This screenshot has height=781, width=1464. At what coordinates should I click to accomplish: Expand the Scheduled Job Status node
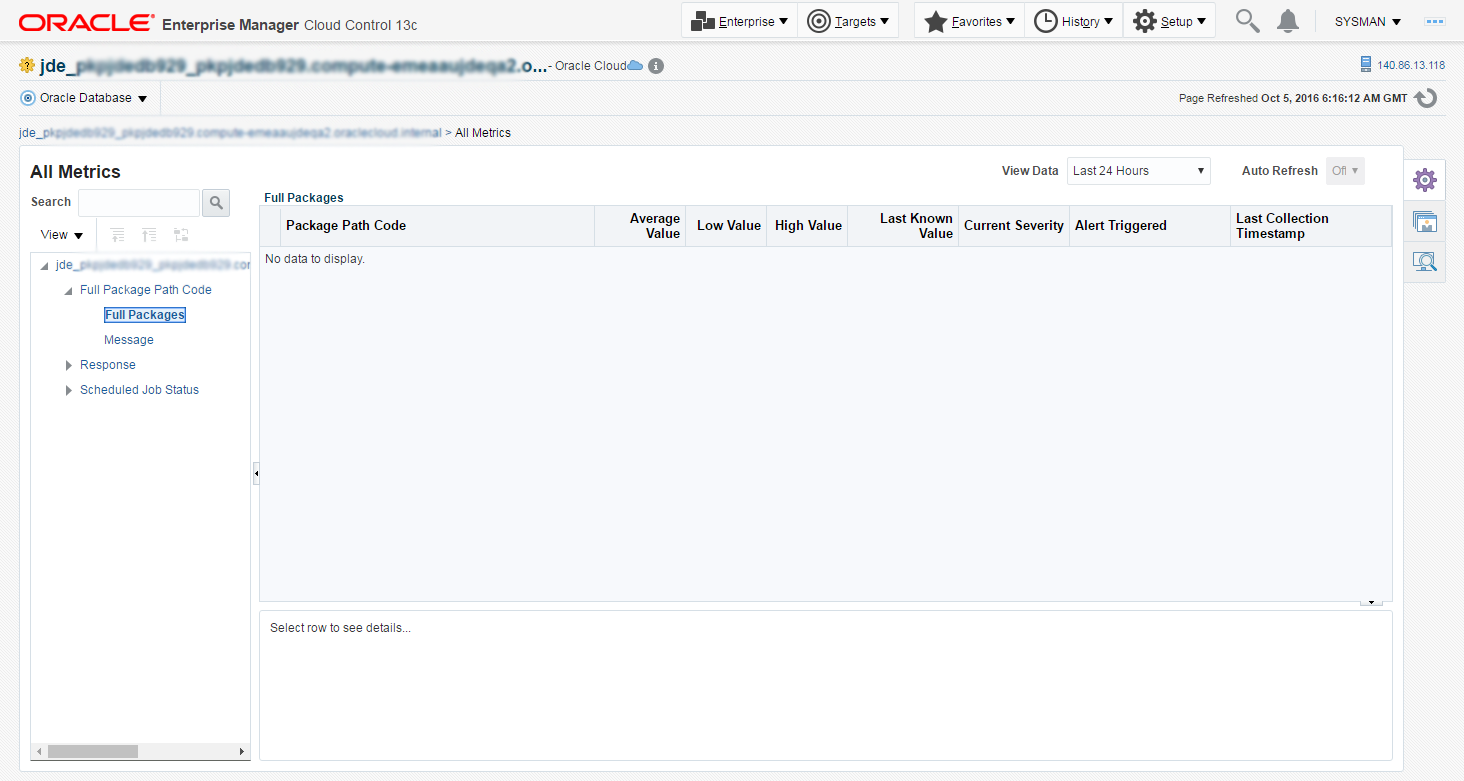point(69,390)
